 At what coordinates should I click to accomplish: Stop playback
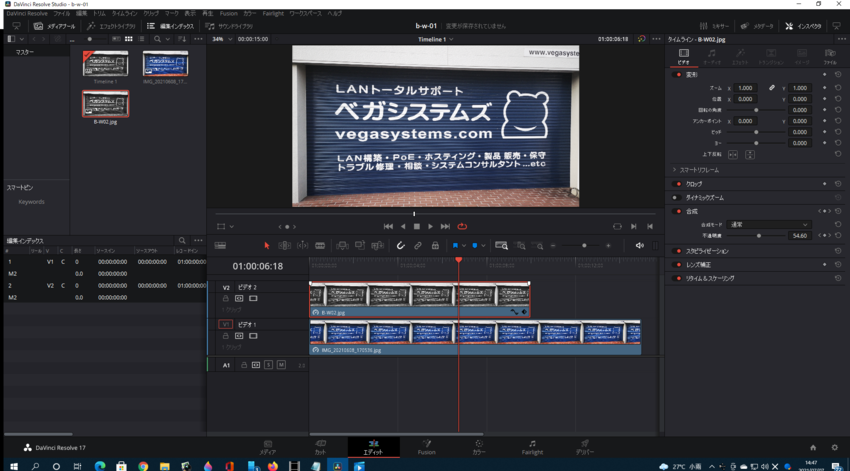pyautogui.click(x=417, y=227)
